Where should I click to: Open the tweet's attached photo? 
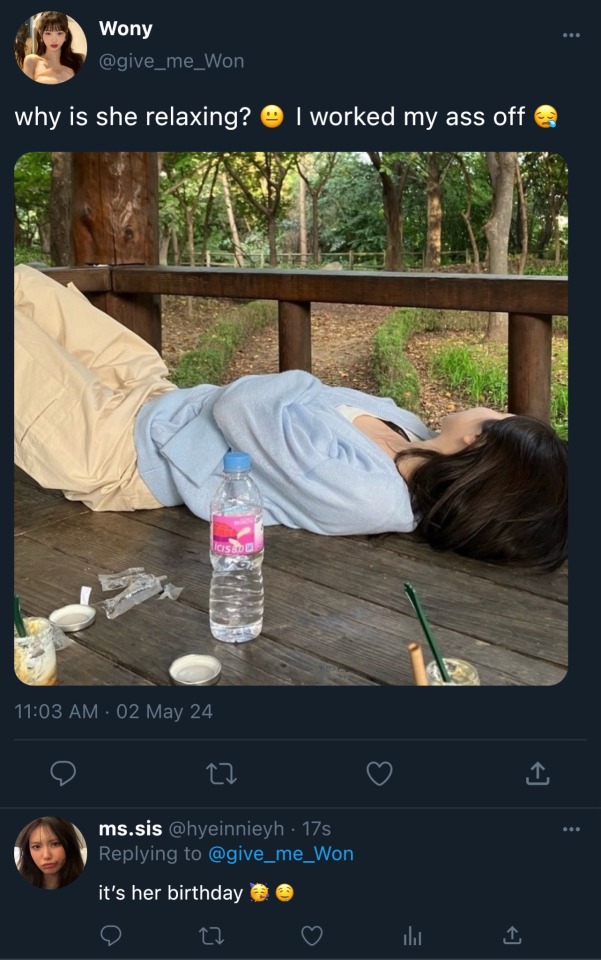click(291, 418)
